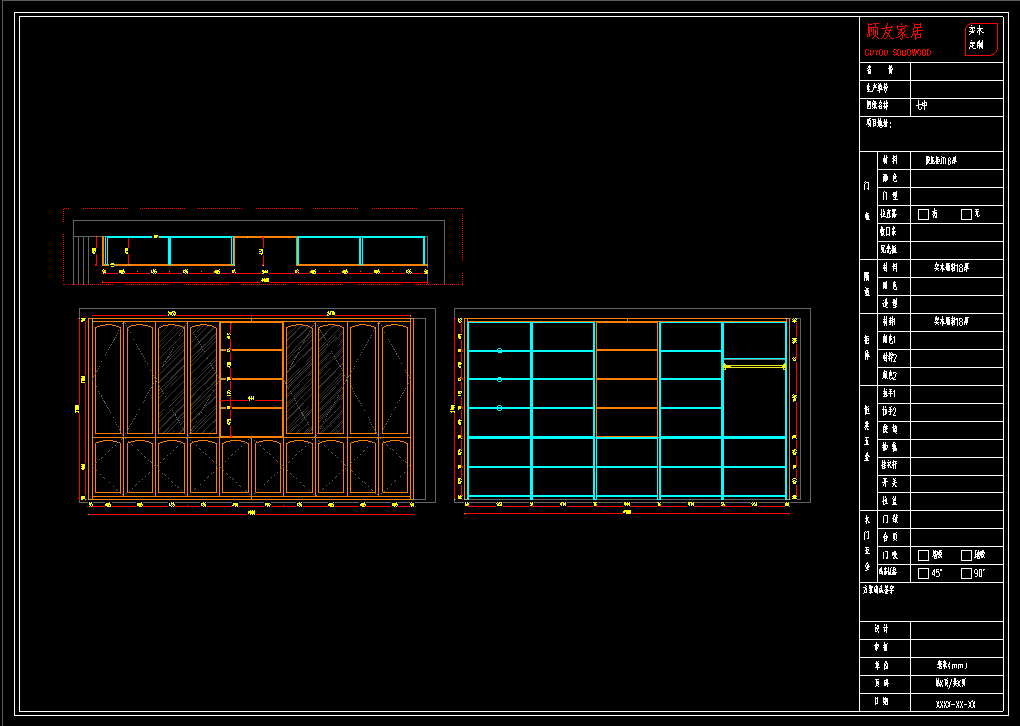This screenshot has height=726, width=1020.
Task: Click the XXXX-XX-XX date field
Action: (x=955, y=703)
